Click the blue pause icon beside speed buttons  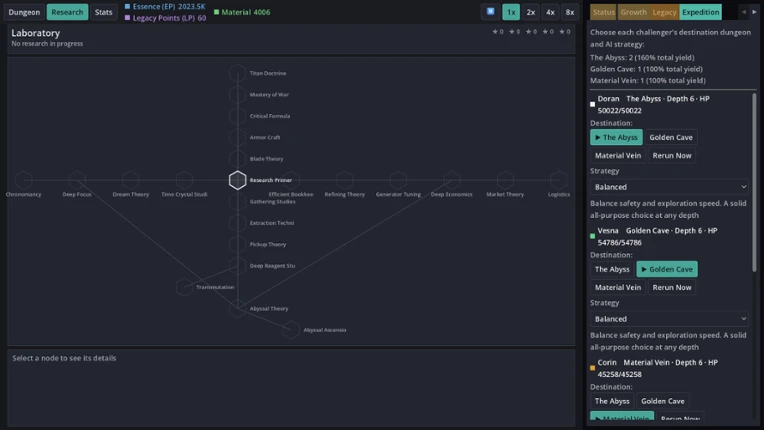[491, 12]
